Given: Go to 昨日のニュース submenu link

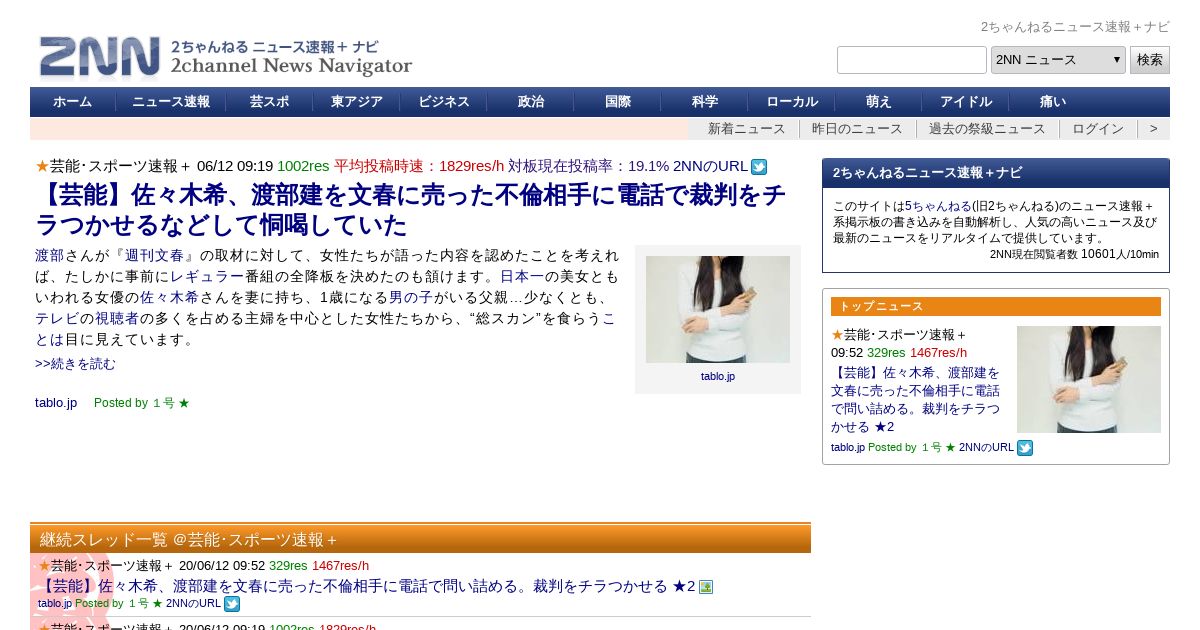Looking at the screenshot, I should 857,129.
